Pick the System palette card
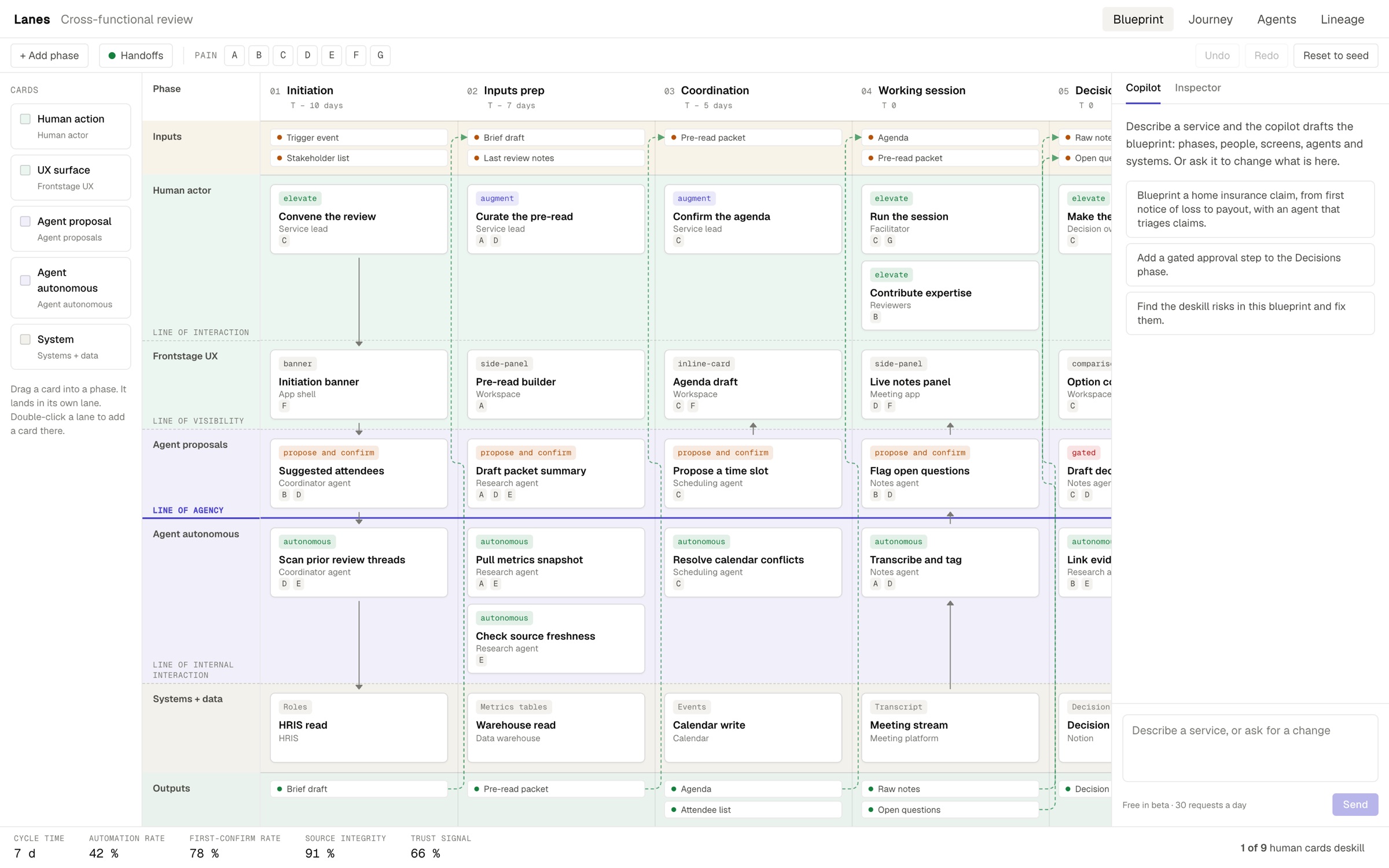 click(71, 347)
